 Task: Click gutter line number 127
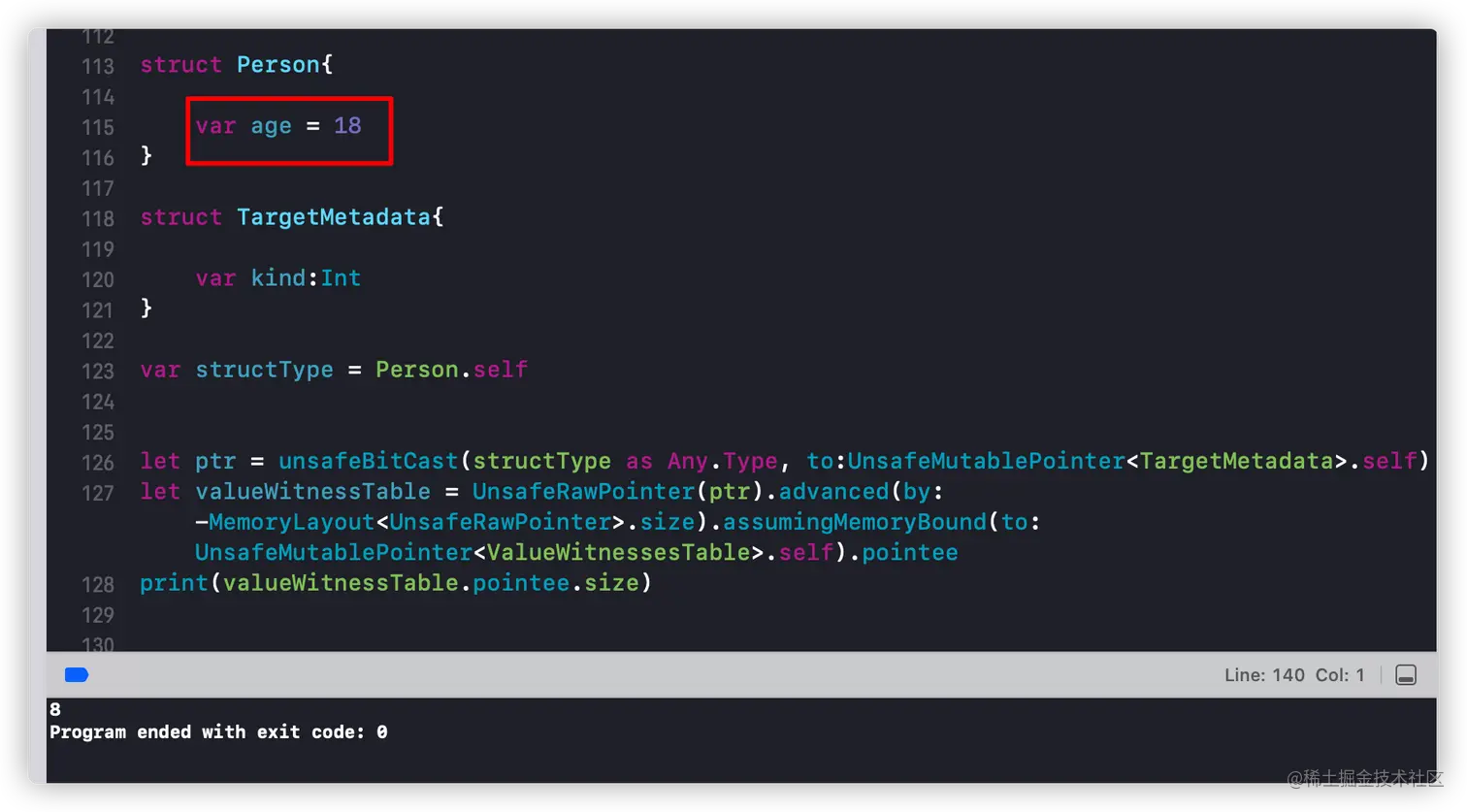pyautogui.click(x=98, y=493)
